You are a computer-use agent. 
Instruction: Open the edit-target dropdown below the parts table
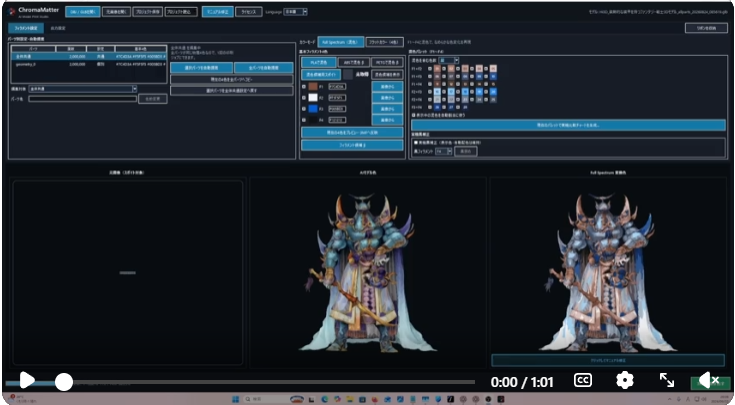pyautogui.click(x=82, y=89)
